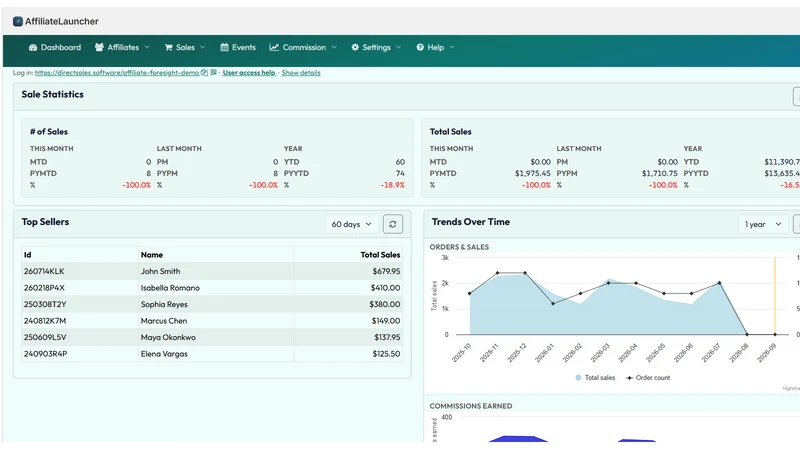Copy the login URL with copy icon
Screen dimensions: 800x450
pyautogui.click(x=205, y=72)
